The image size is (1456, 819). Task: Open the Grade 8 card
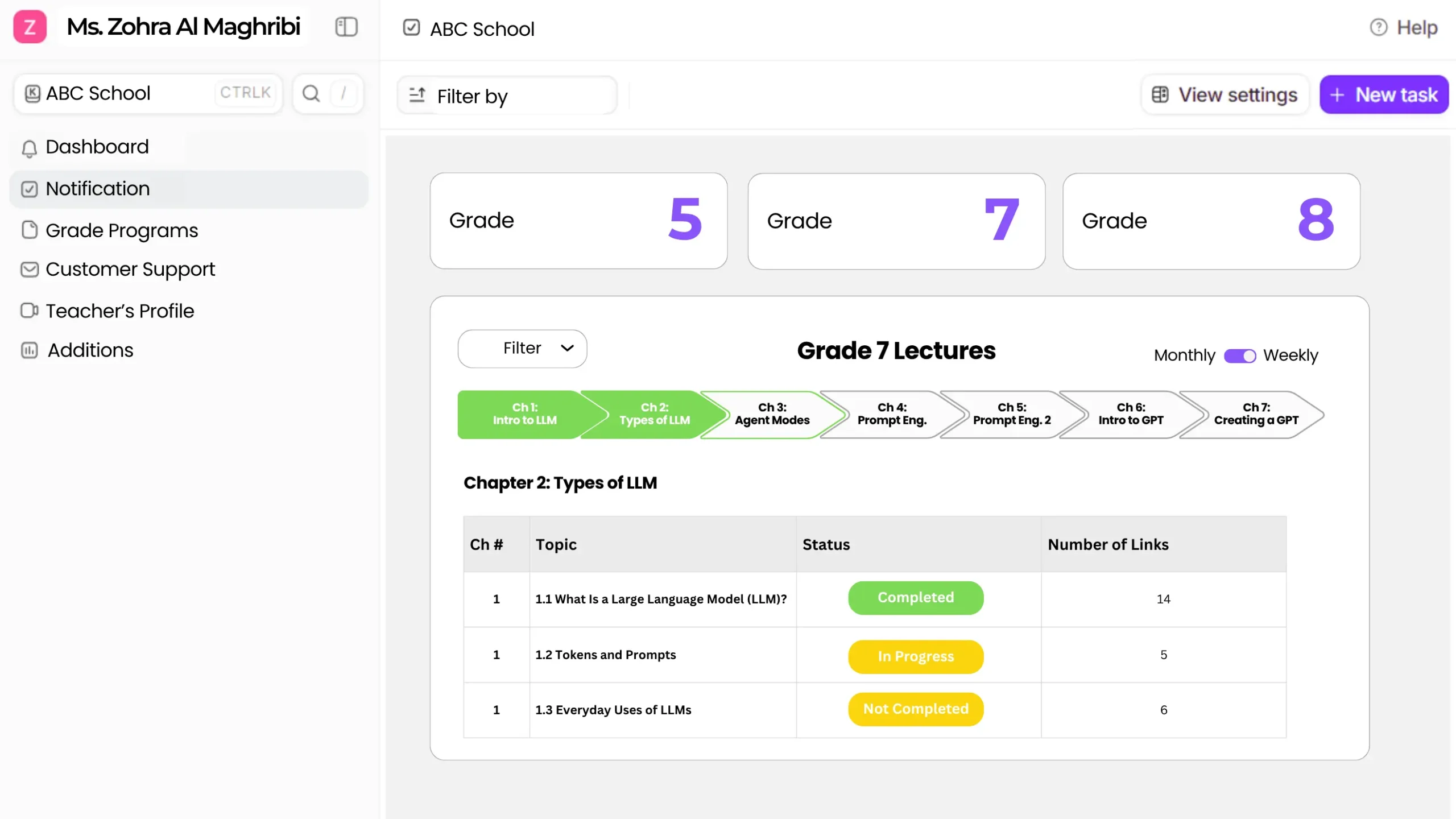[1211, 221]
